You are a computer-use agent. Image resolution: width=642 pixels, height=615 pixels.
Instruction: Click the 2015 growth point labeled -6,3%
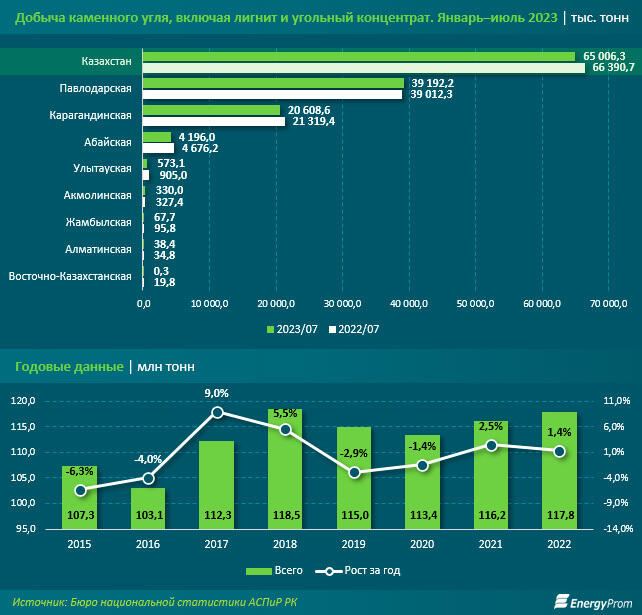pos(80,489)
